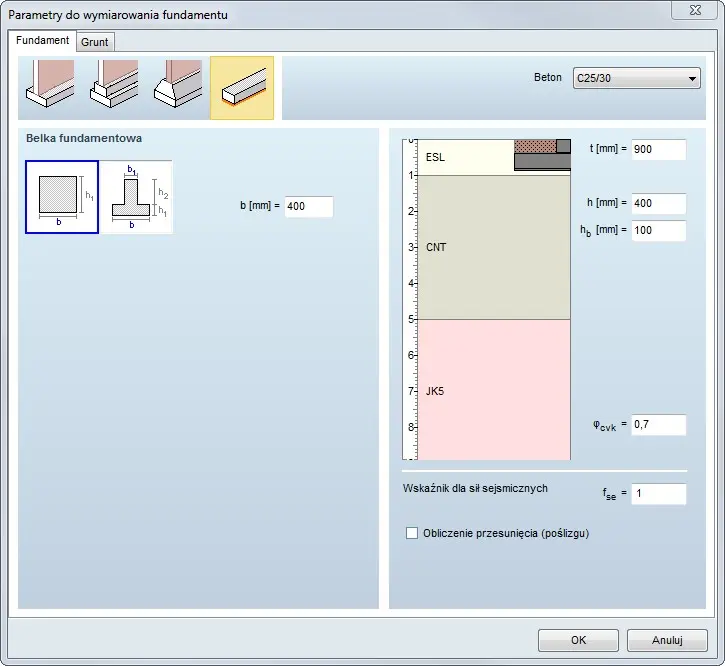Choose the inverted T-shaped beam cross-section
Viewport: 725px width, 666px height.
(x=136, y=196)
